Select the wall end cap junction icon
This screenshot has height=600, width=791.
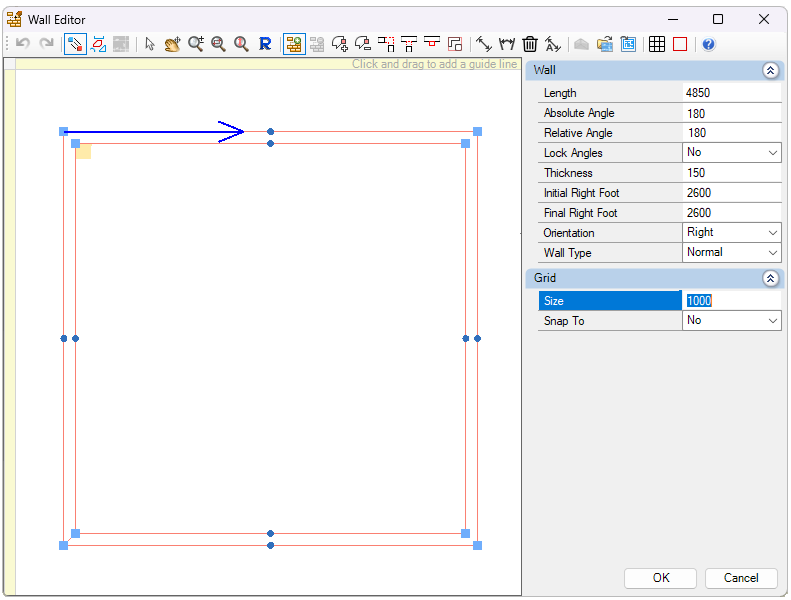432,42
